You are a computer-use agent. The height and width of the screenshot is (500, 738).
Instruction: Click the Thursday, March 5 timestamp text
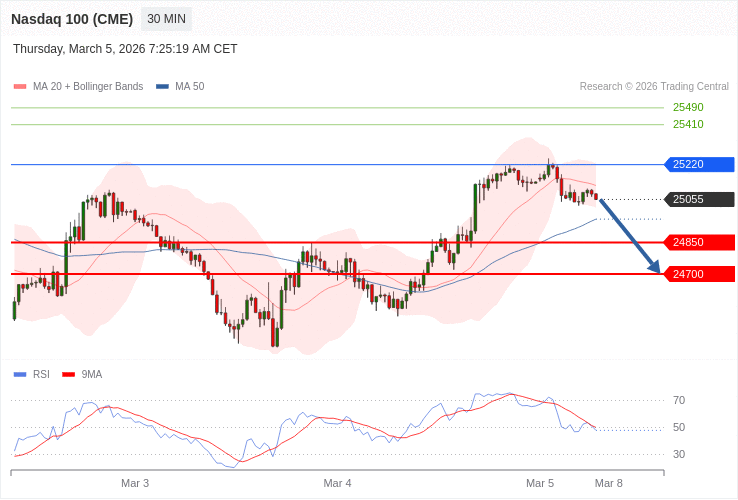click(x=125, y=49)
